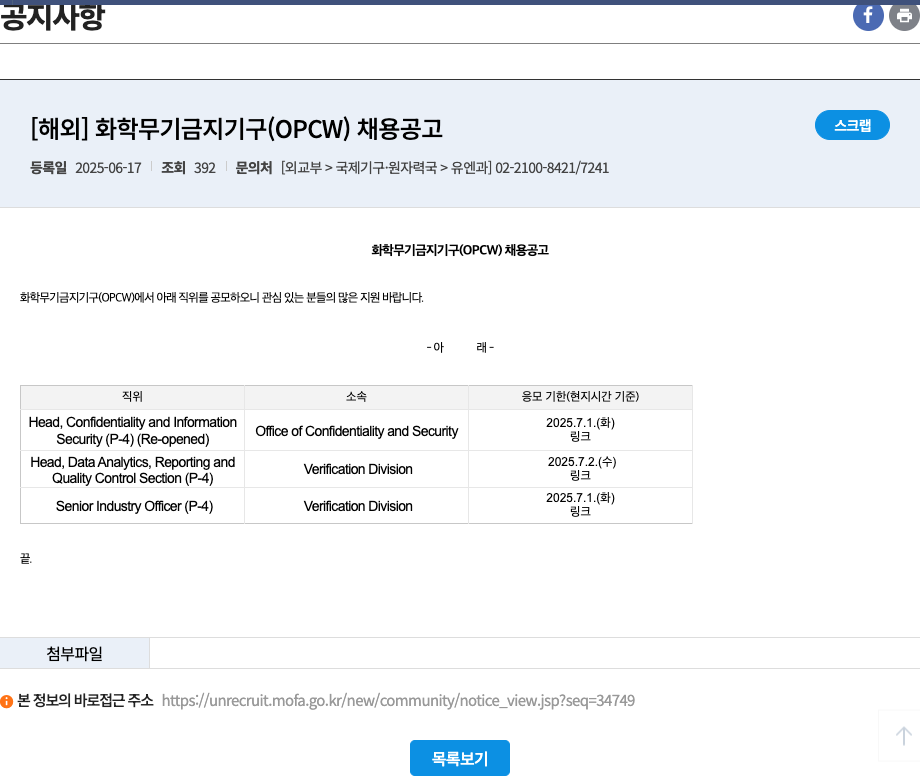920x777 pixels.
Task: Click the contact number 02-2100-8421/7241
Action: click(552, 168)
